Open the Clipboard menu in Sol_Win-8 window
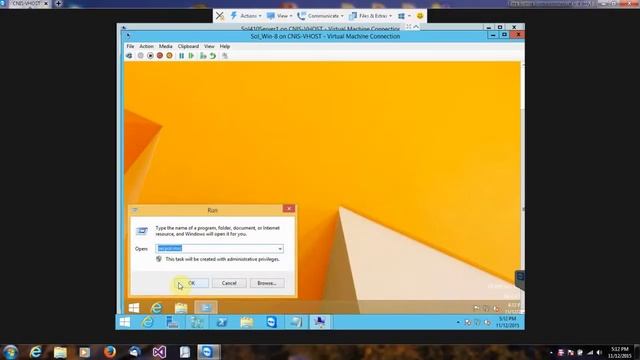640x360 pixels. (188, 47)
